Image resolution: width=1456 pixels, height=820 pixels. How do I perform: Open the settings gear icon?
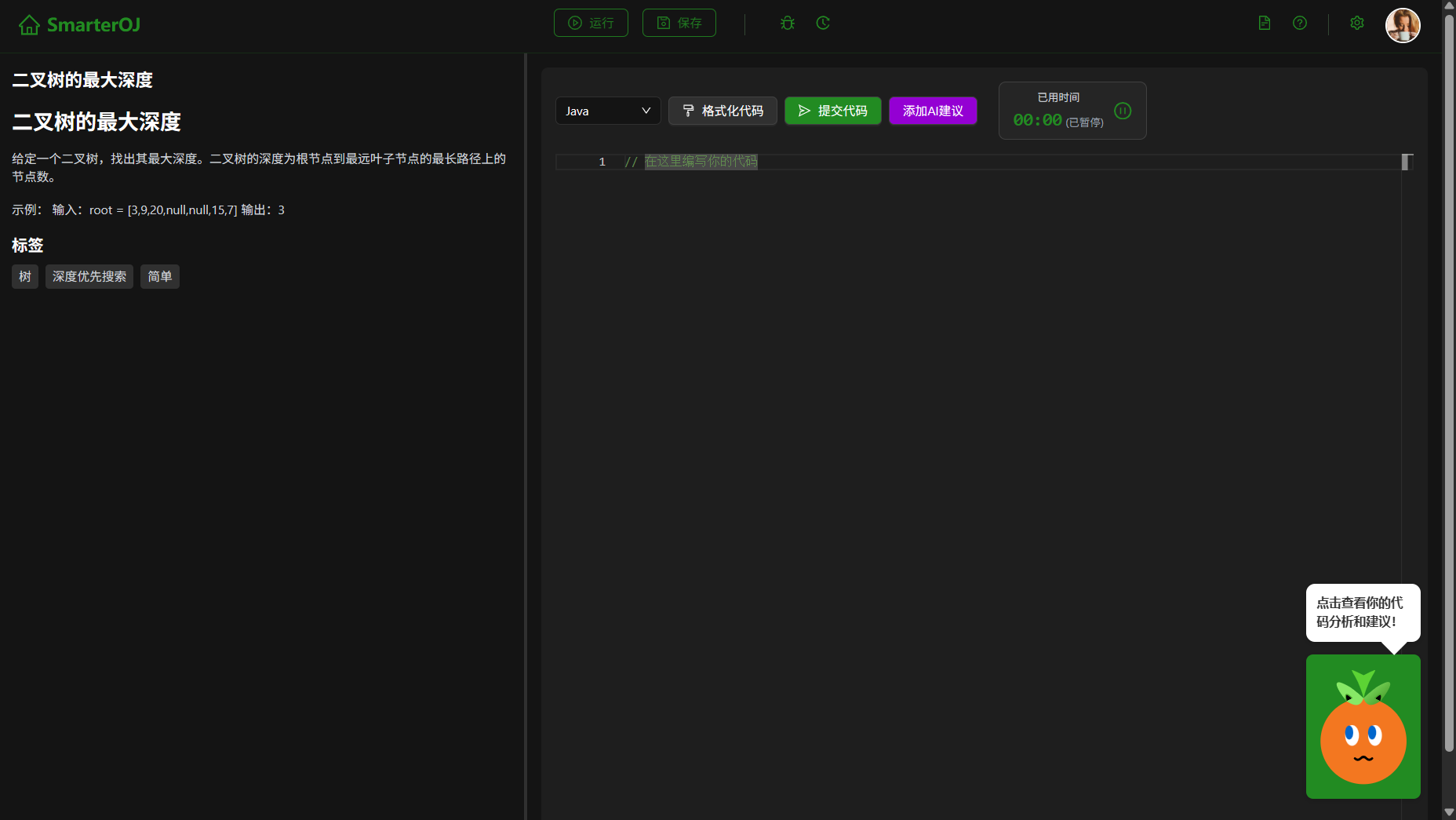1357,24
